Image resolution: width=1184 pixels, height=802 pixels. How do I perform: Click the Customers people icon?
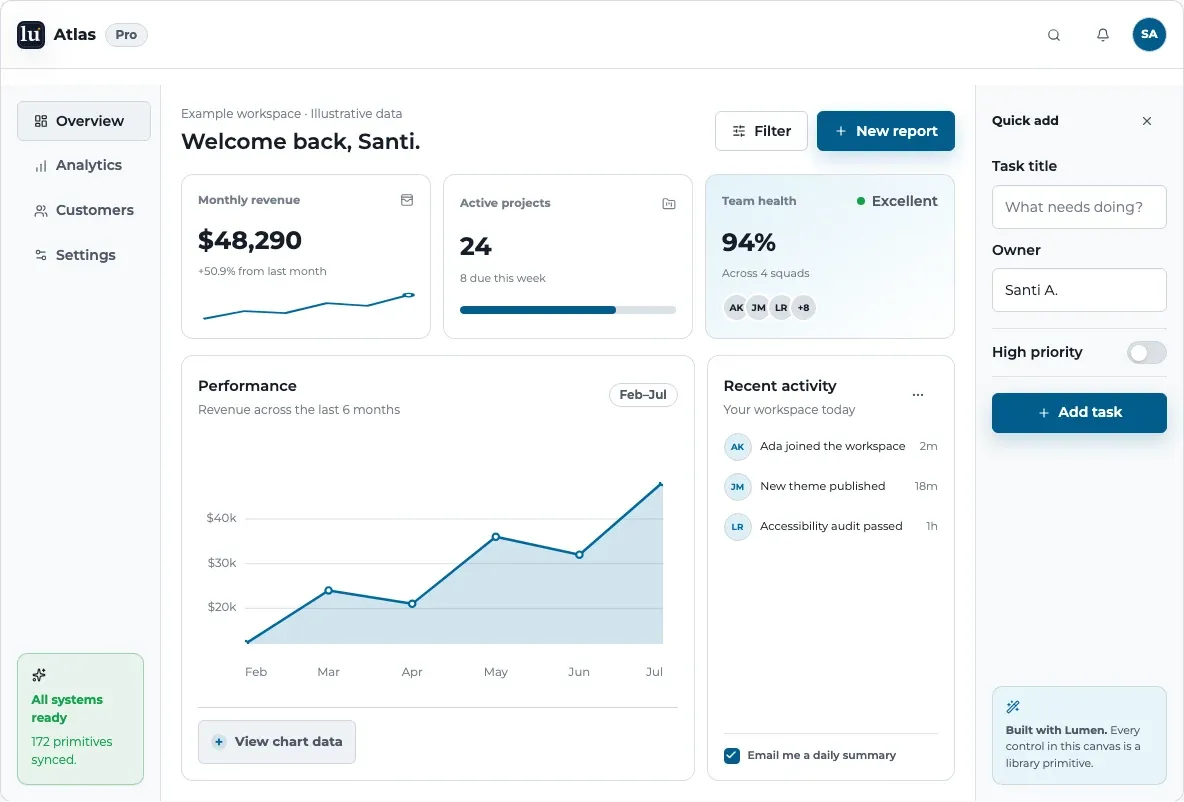[41, 211]
